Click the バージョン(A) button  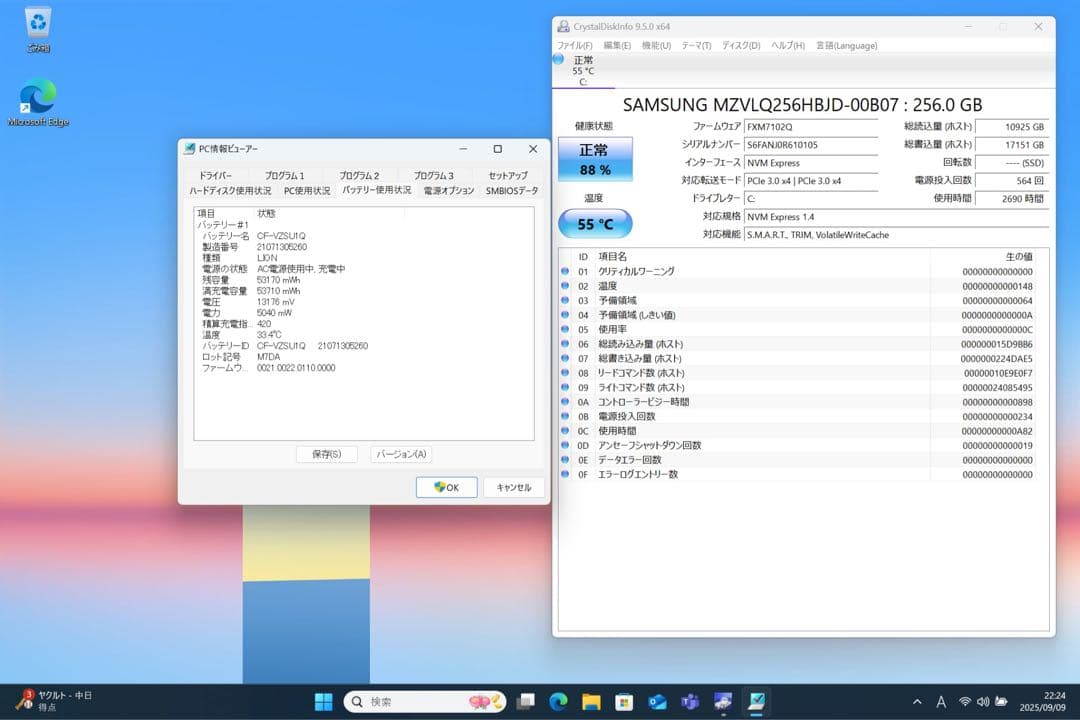pyautogui.click(x=401, y=454)
